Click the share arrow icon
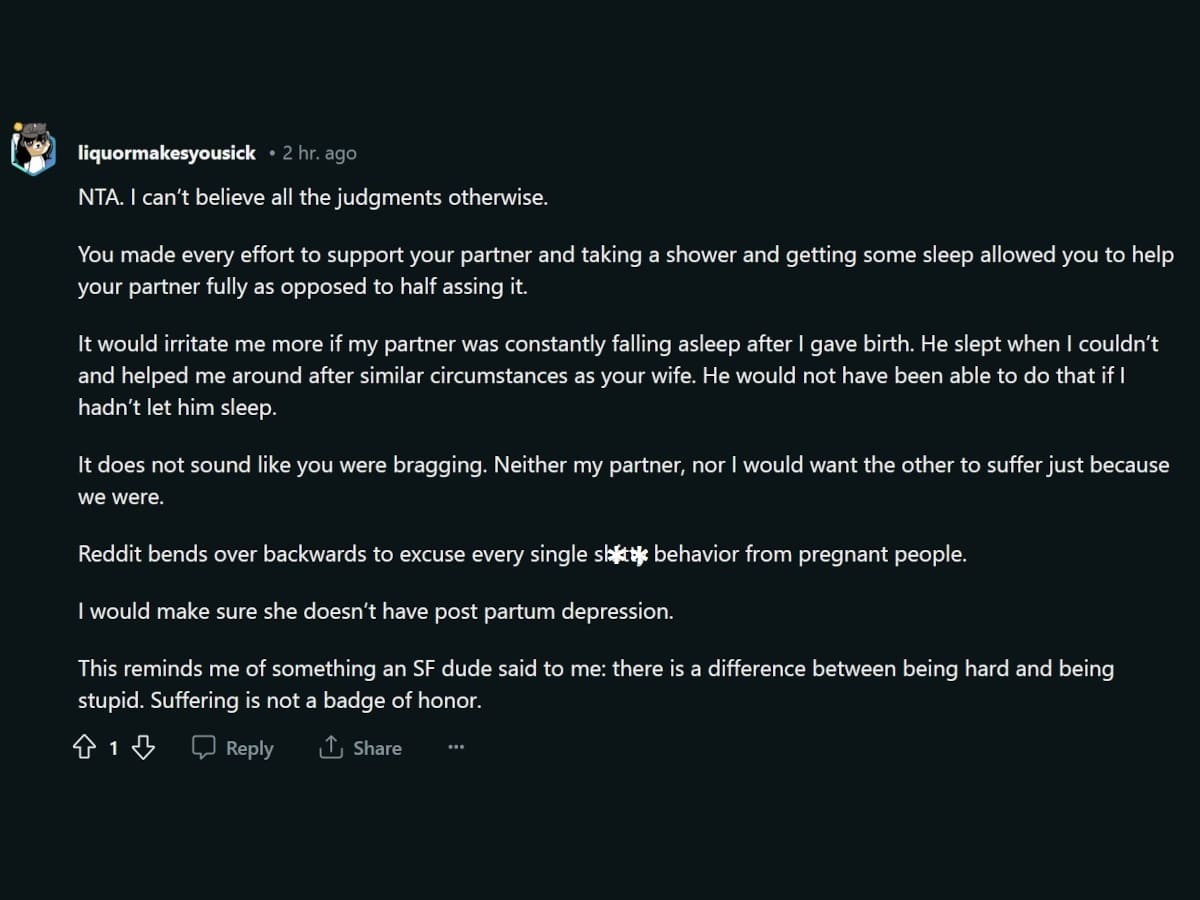 (331, 747)
